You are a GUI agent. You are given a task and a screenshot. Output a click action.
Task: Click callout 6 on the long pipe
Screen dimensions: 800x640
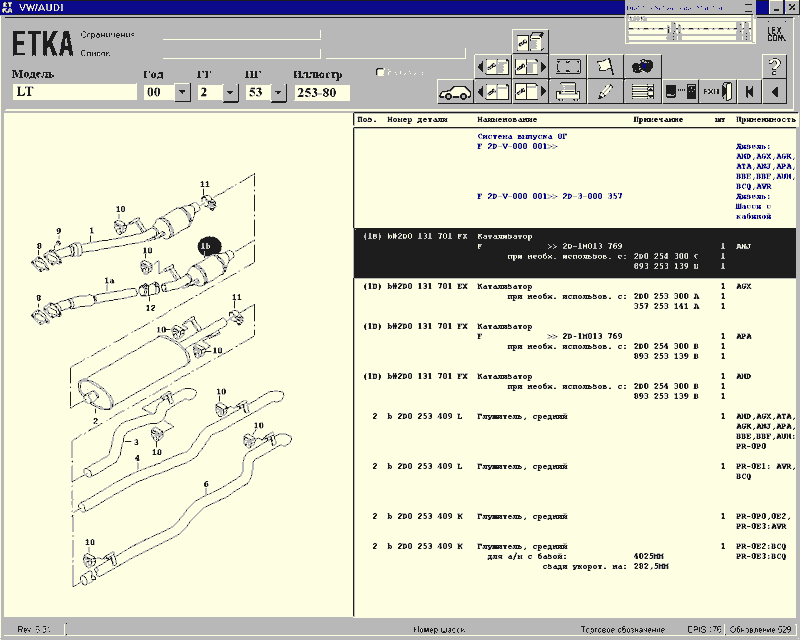pos(206,484)
